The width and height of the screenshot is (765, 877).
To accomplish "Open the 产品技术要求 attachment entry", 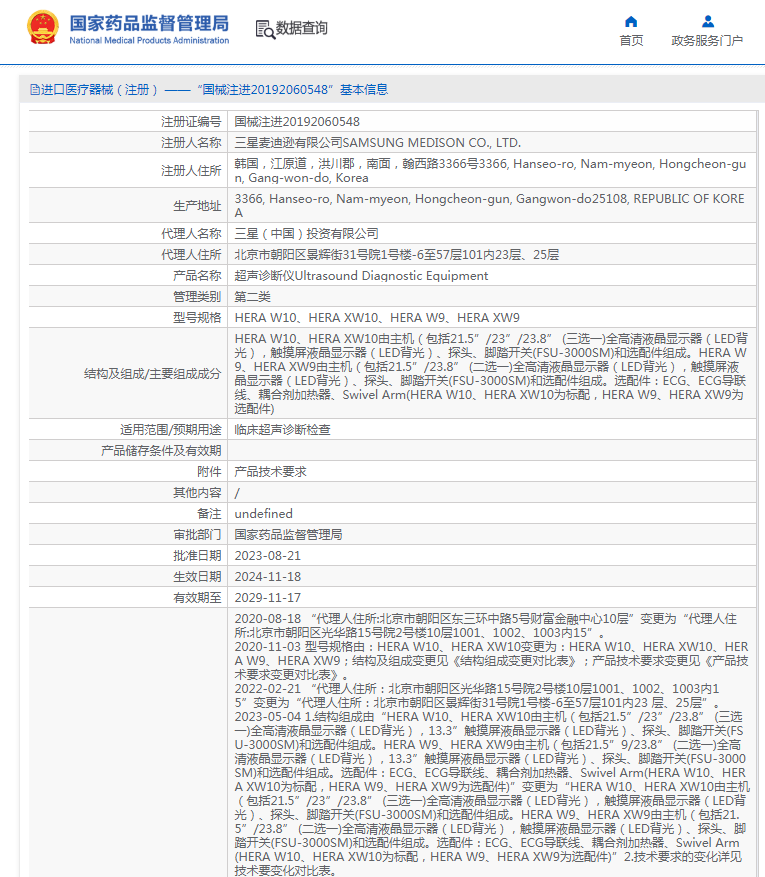I will [270, 471].
